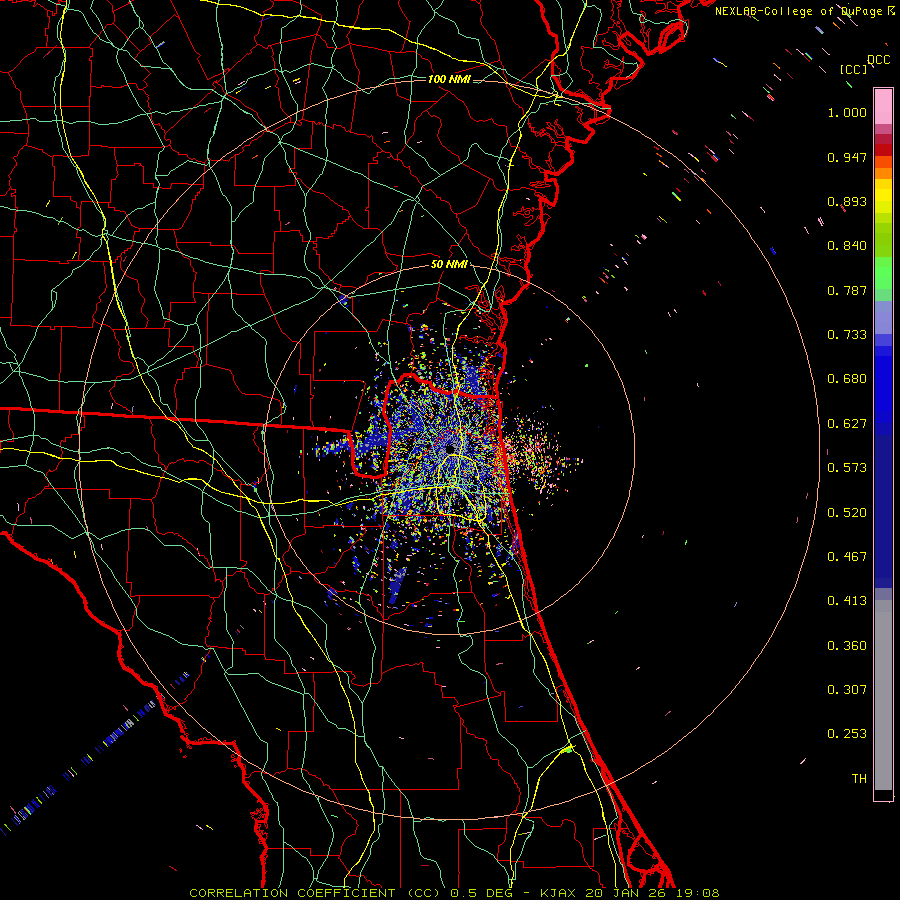Screen dimensions: 900x900
Task: Pick the pink swatch at the color bar top
Action: tap(883, 107)
